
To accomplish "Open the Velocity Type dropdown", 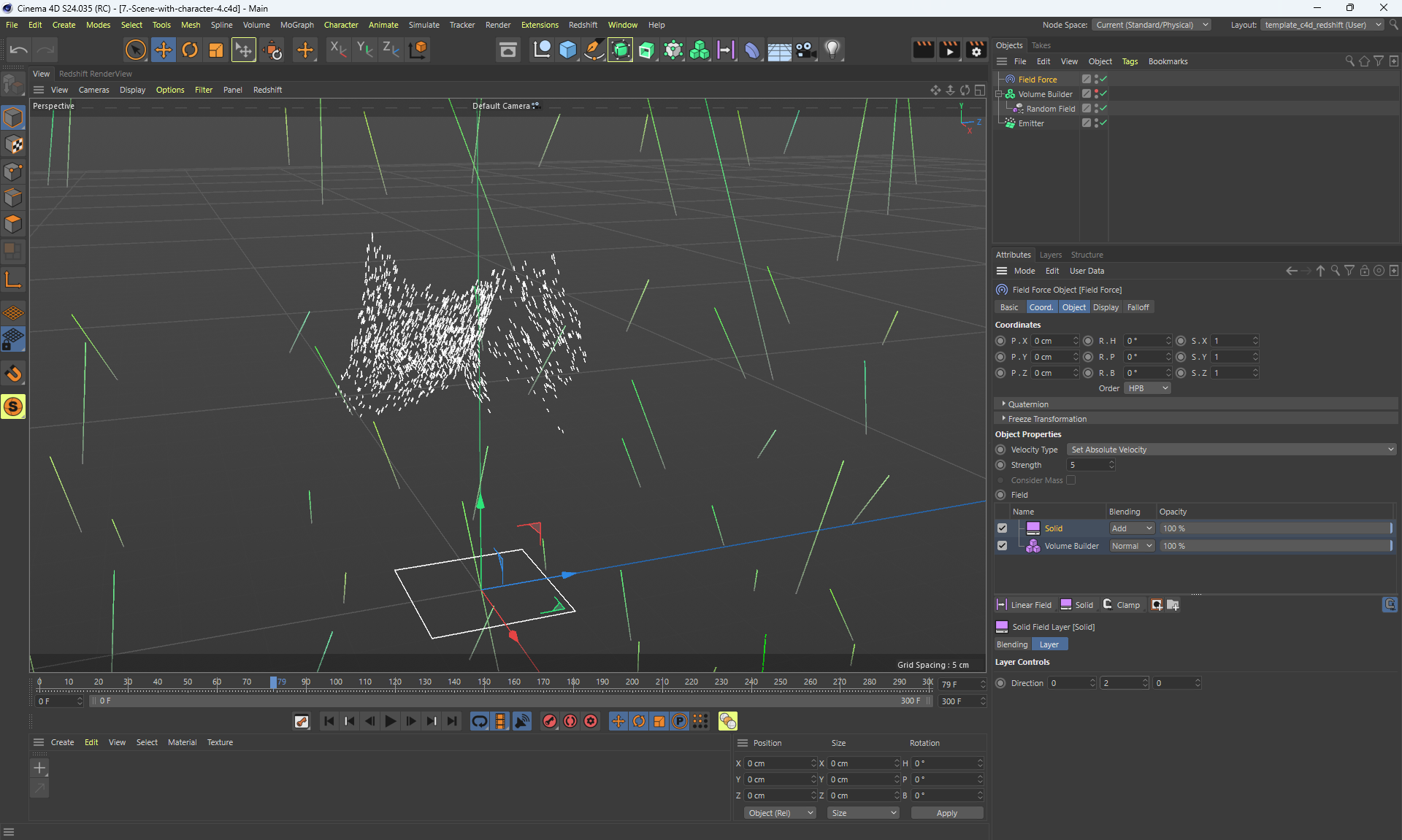I will coord(1231,450).
